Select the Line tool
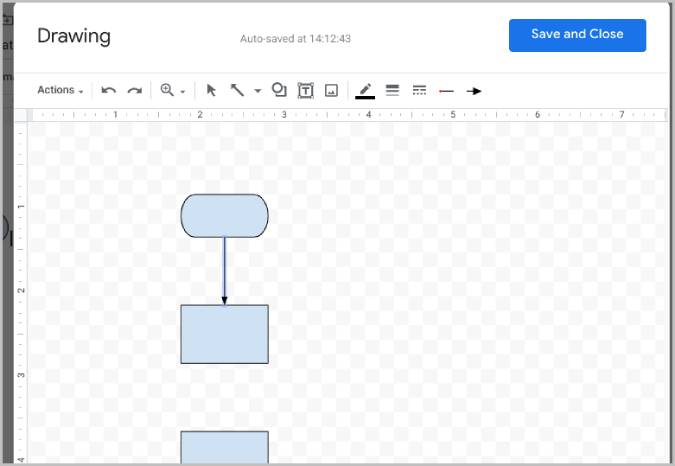 pos(238,90)
